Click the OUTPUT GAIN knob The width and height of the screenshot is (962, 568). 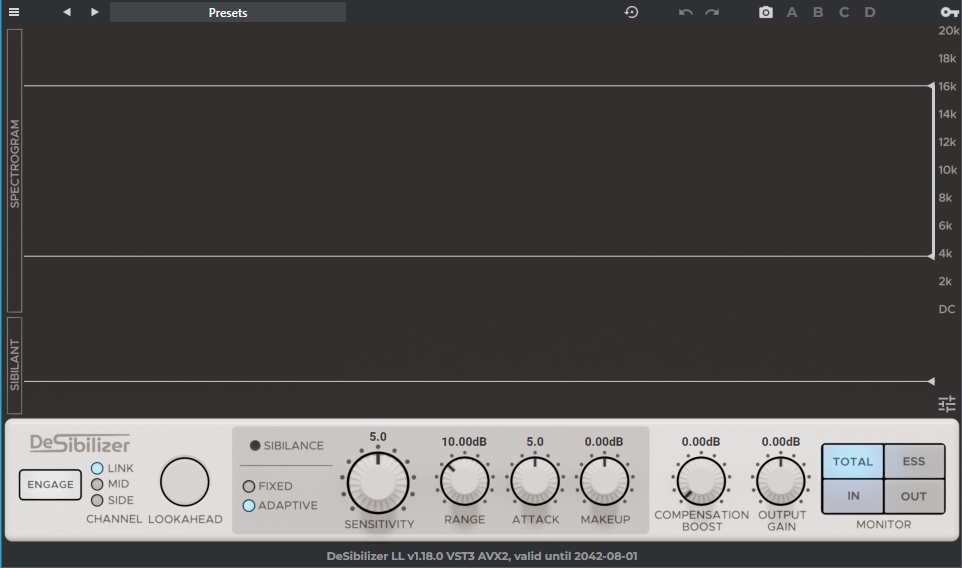click(x=780, y=482)
